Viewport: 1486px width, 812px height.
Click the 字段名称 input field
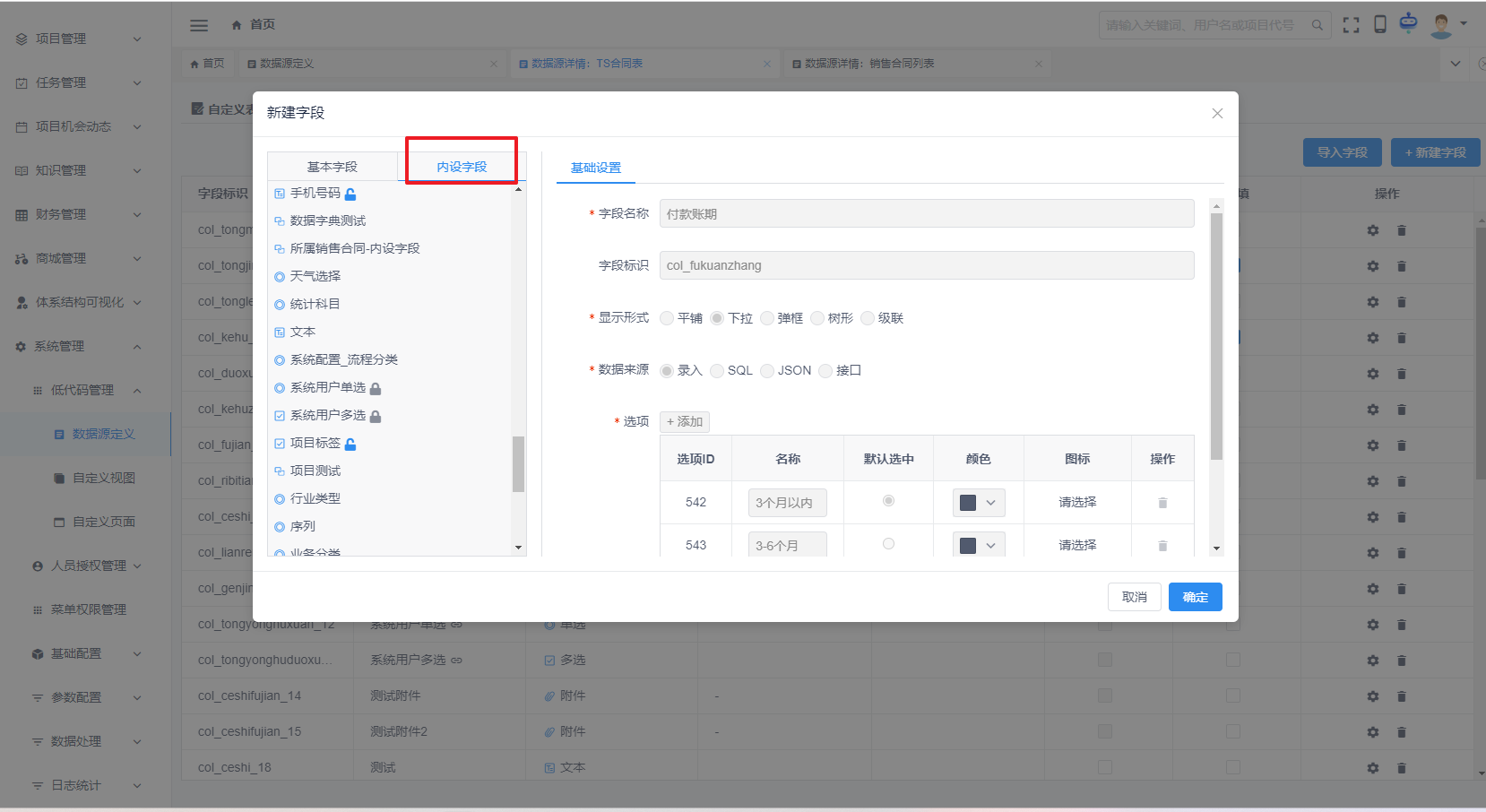(x=927, y=213)
